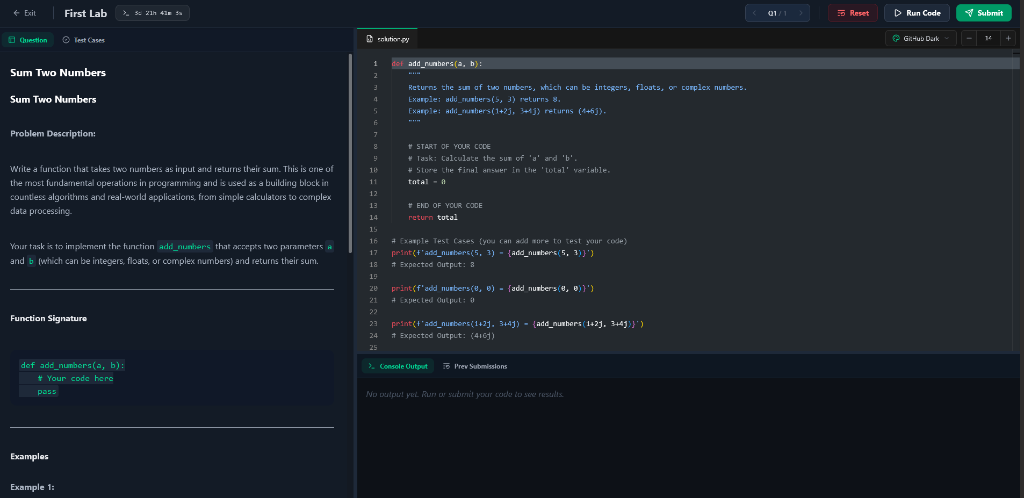Click the '# START OF YOUR CODE' comment

pyautogui.click(x=449, y=146)
